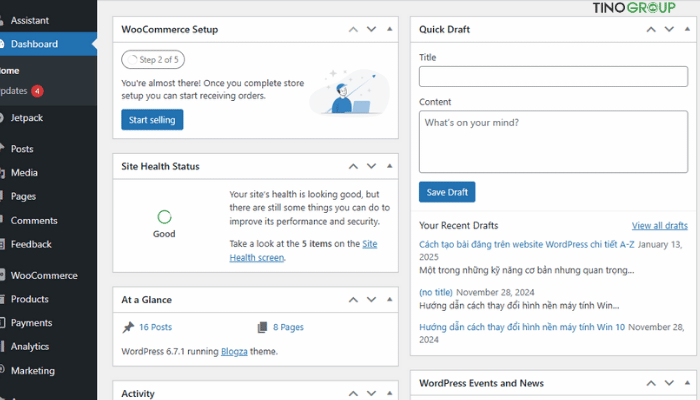The image size is (700, 400).
Task: Move Site Health Status widget up
Action: point(353,166)
